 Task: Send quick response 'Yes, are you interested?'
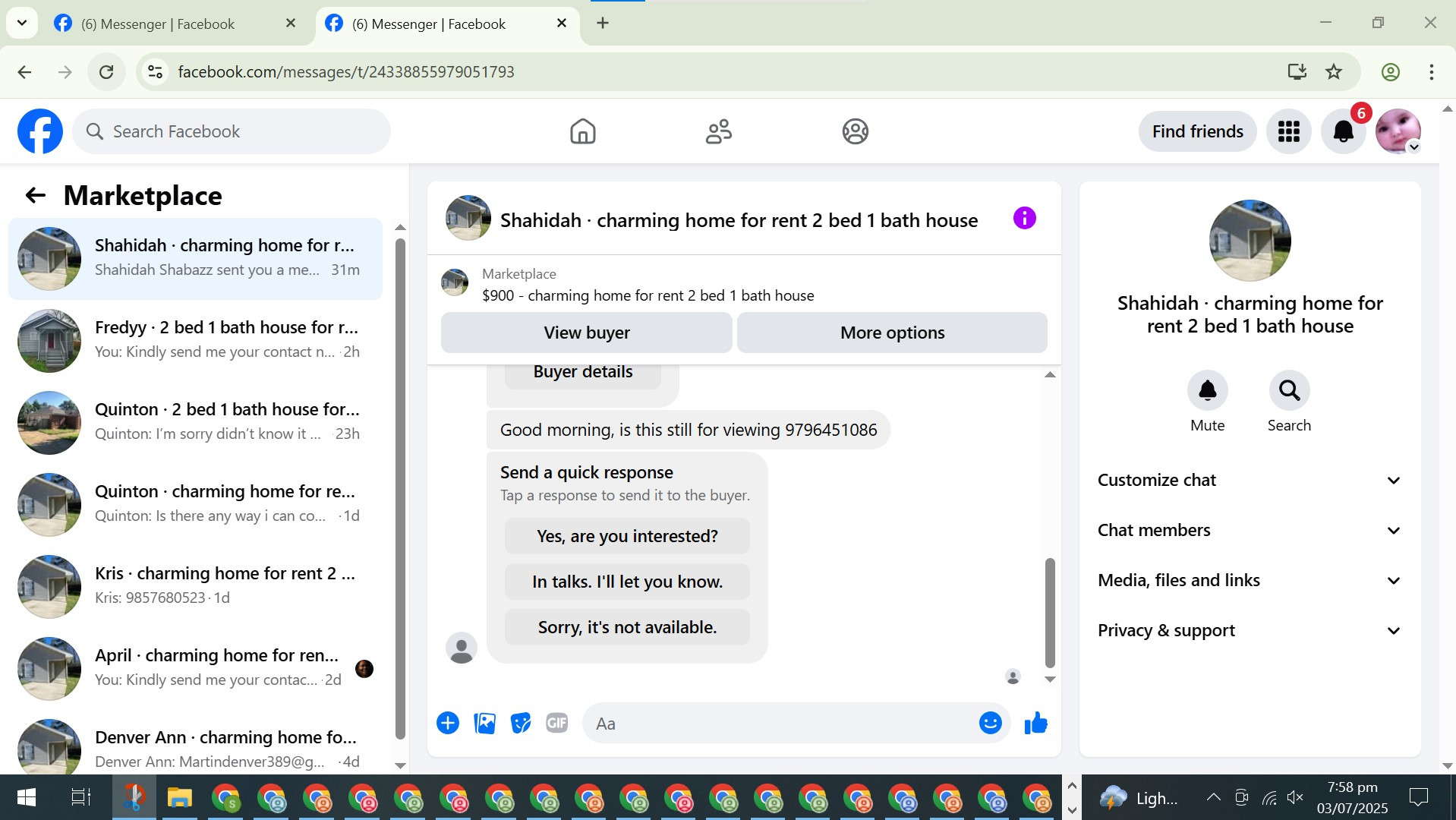click(x=627, y=536)
